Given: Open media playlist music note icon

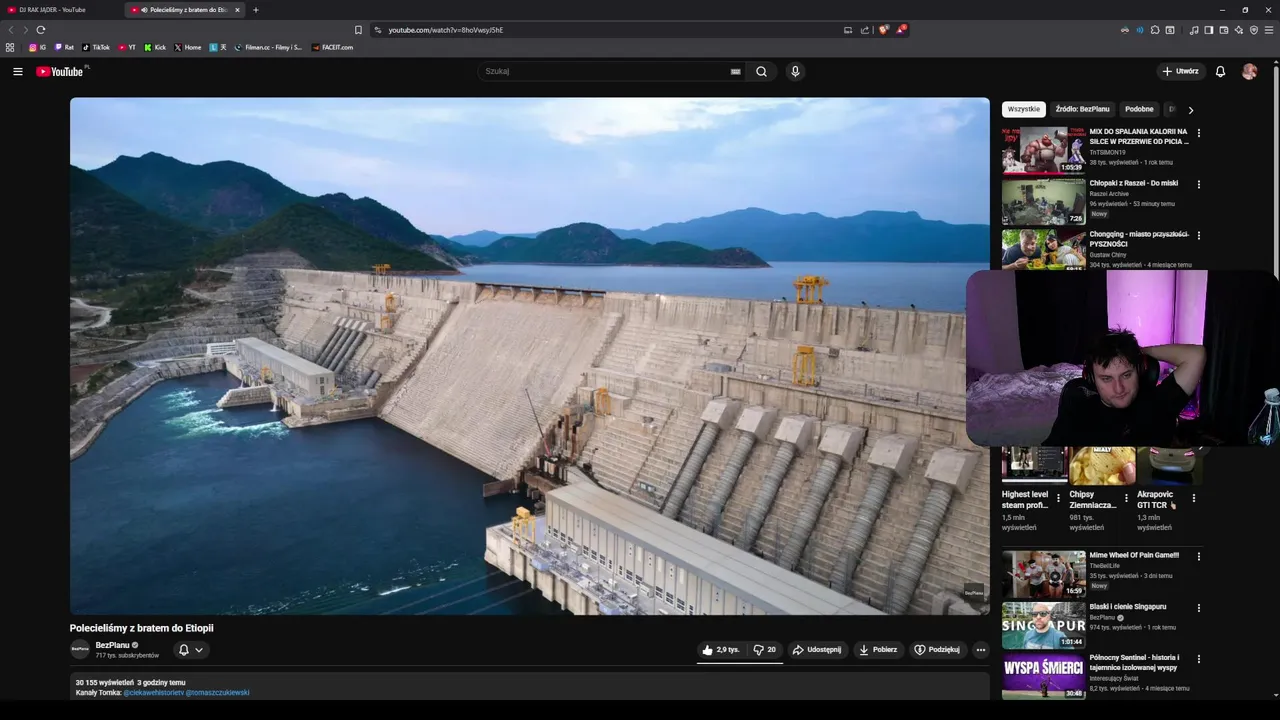Looking at the screenshot, I should [x=1194, y=30].
